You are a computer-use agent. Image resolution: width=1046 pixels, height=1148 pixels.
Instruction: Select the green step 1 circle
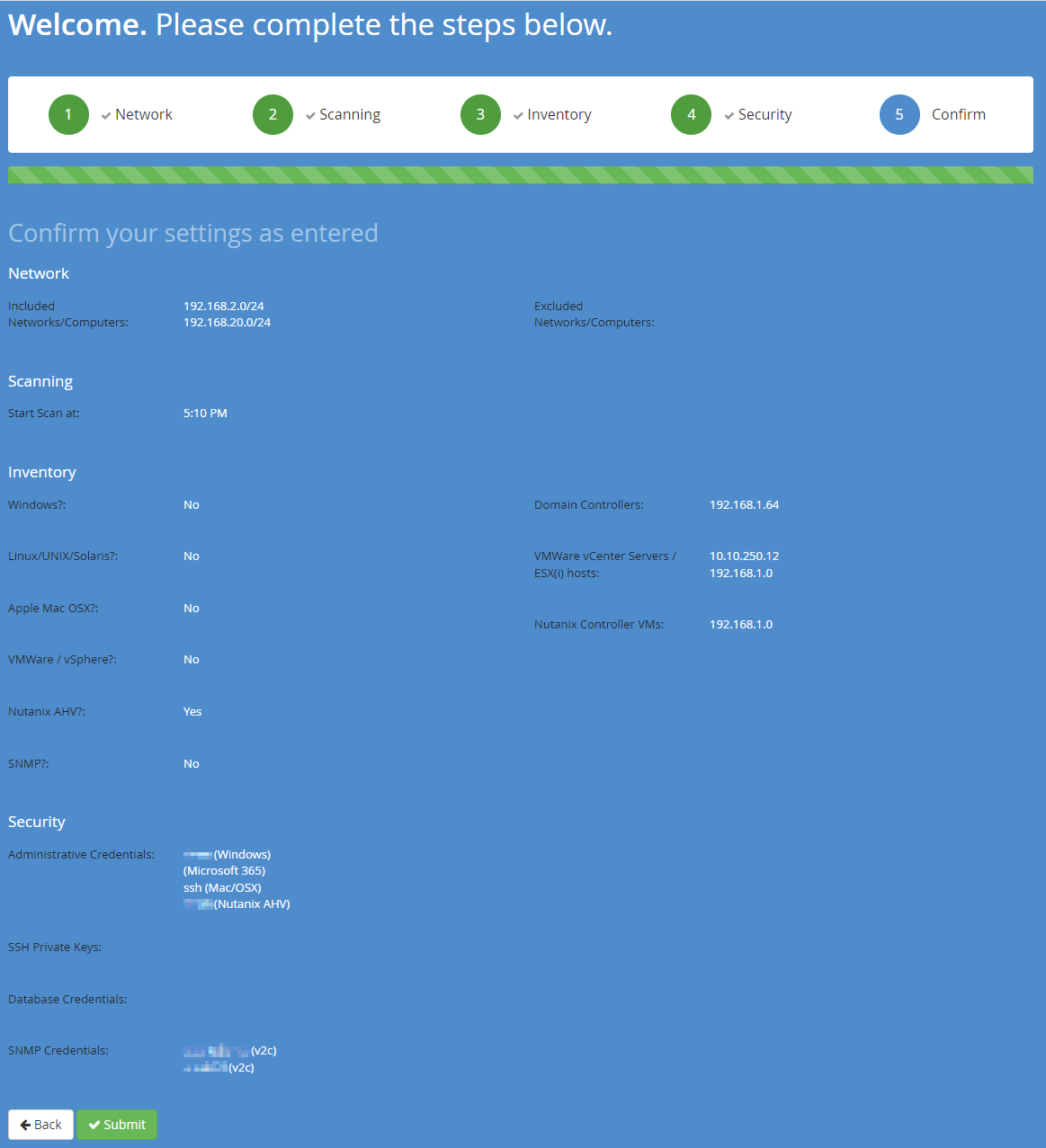[x=68, y=114]
